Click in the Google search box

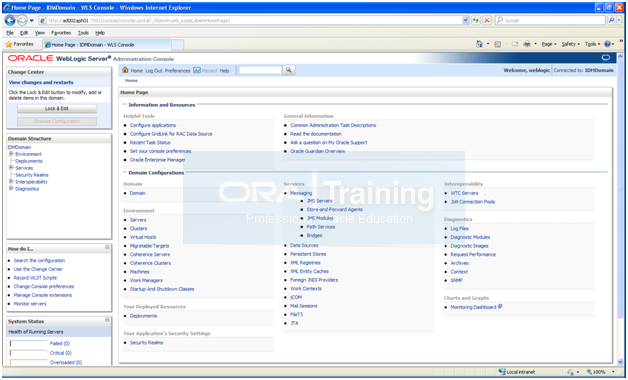(x=551, y=20)
